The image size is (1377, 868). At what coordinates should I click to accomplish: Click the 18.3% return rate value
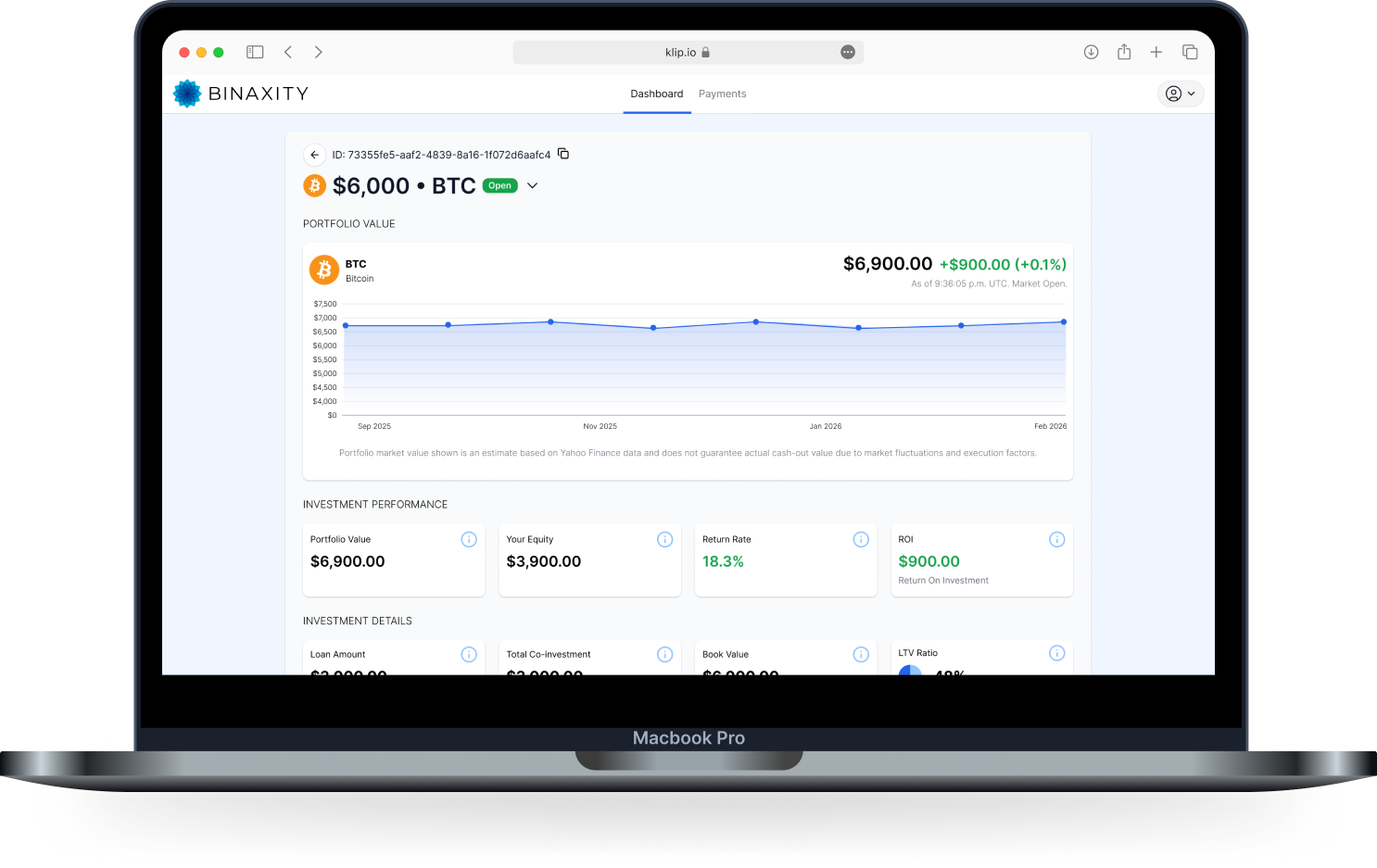pos(723,561)
